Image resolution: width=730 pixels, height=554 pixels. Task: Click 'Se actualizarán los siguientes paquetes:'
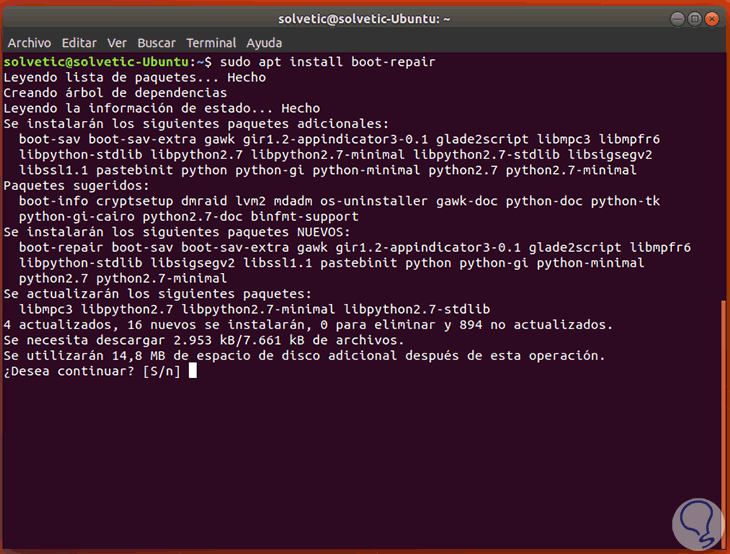pyautogui.click(x=157, y=294)
